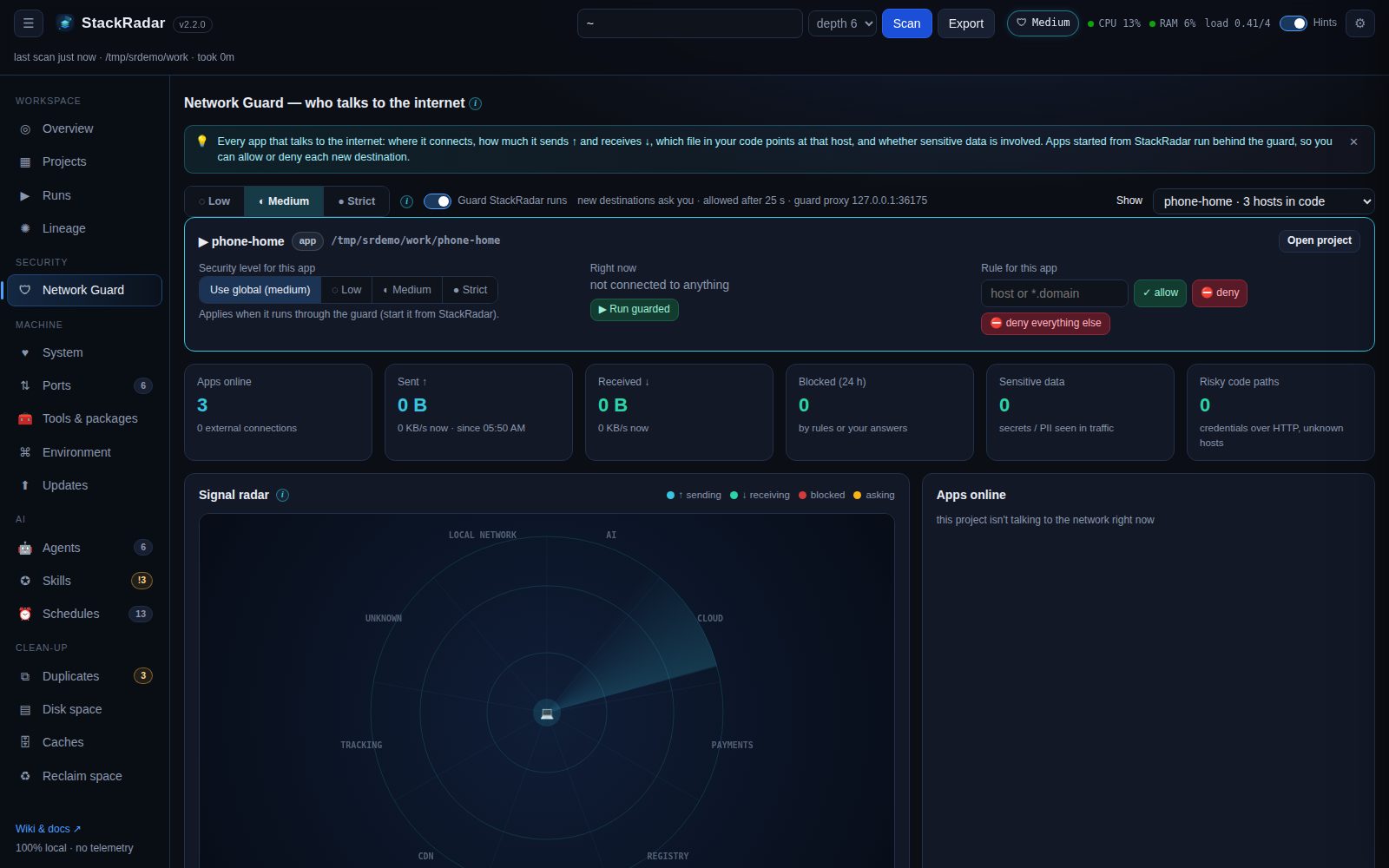Click the Caches sidebar icon
Screen dimensions: 1389x868
25,742
